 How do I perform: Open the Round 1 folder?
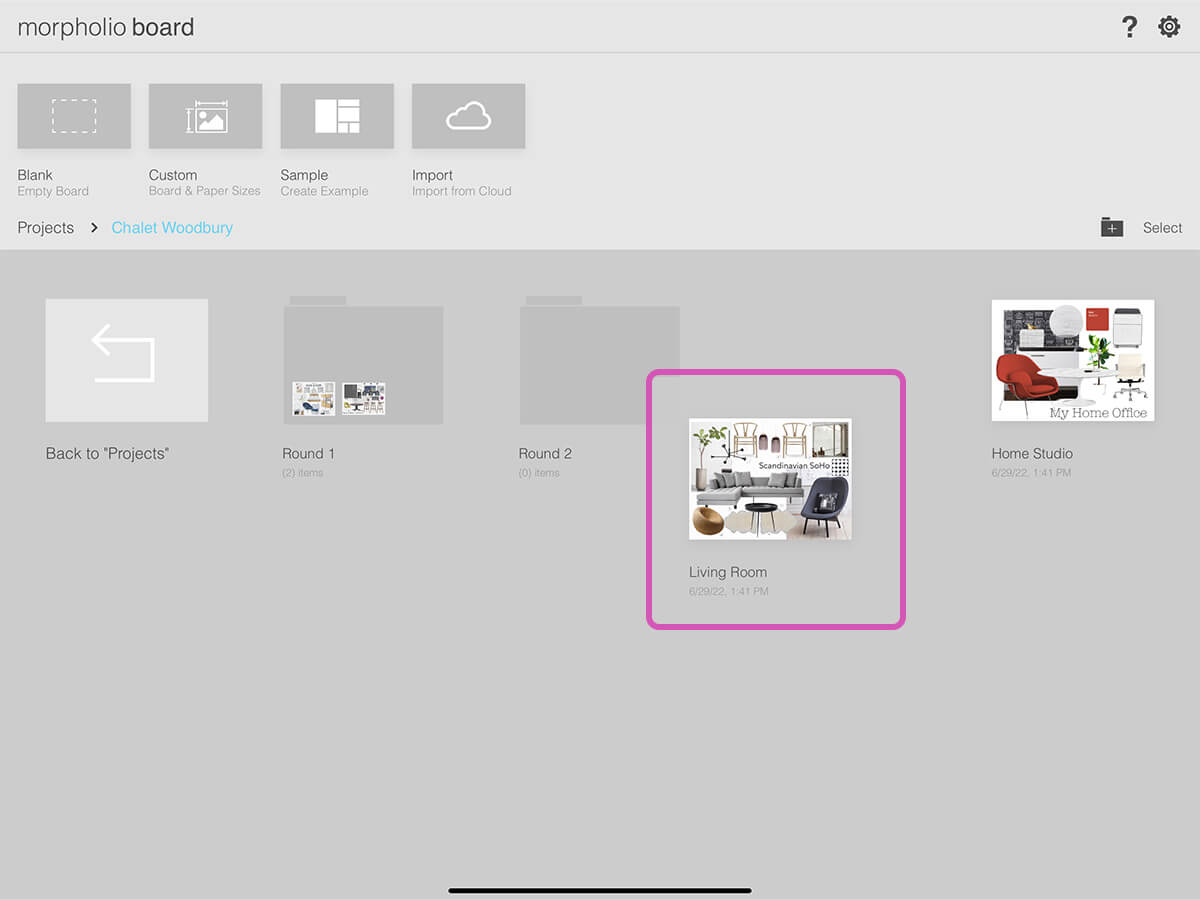(x=363, y=362)
